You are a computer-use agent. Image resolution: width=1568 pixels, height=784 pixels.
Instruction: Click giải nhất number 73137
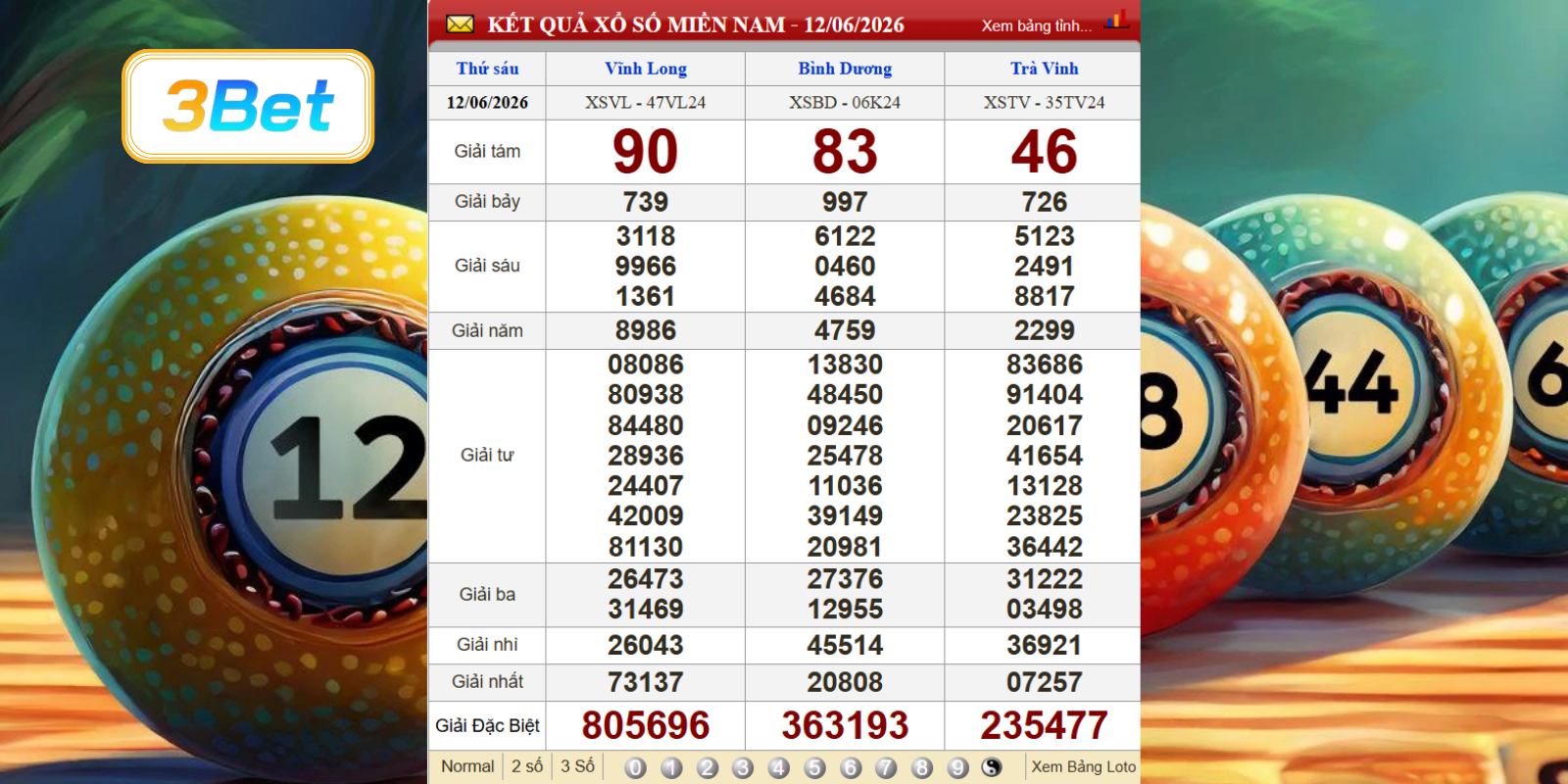pos(646,682)
